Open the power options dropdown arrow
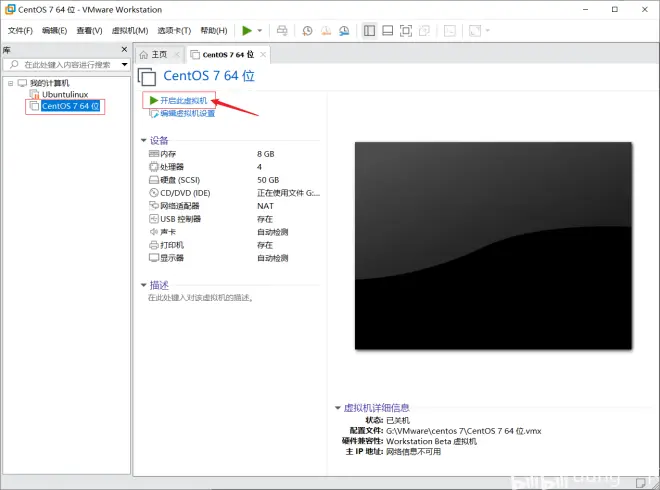 point(260,30)
